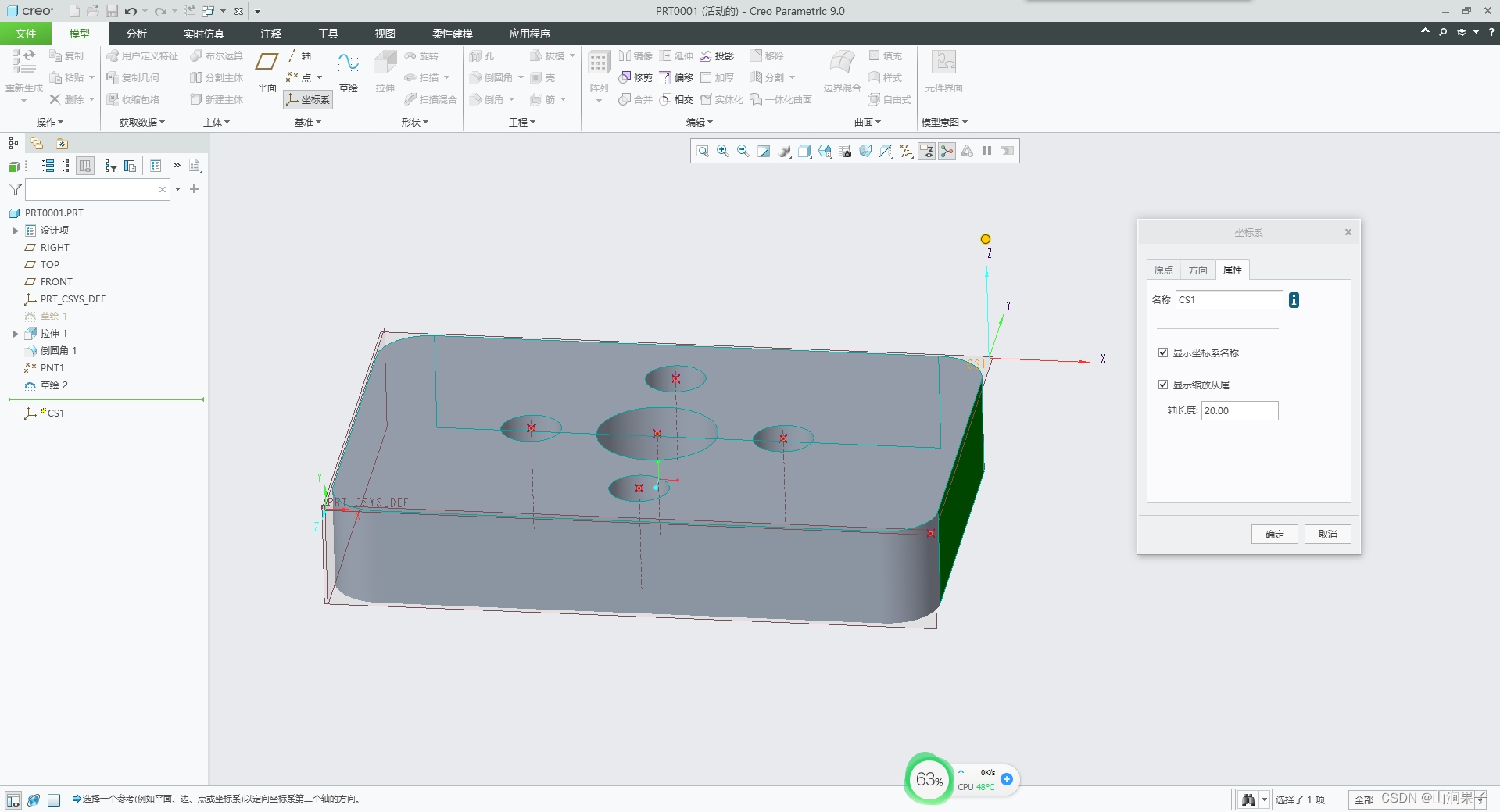The height and width of the screenshot is (812, 1500).
Task: Select the 修剪 (Trim) tool
Action: tap(635, 77)
